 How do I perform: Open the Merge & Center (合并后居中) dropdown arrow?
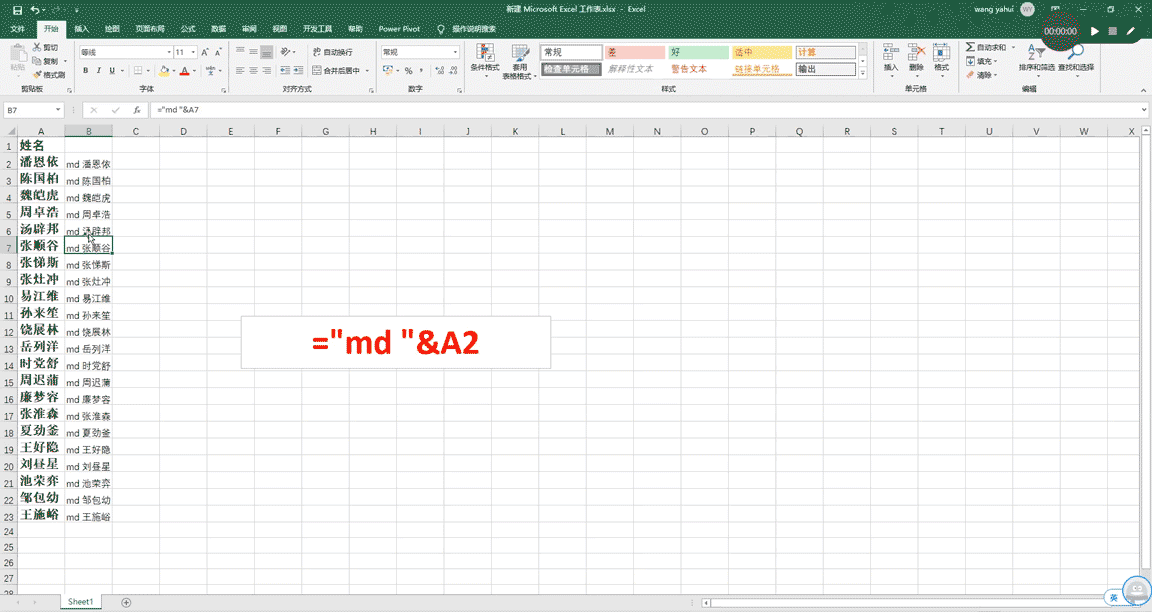click(367, 71)
